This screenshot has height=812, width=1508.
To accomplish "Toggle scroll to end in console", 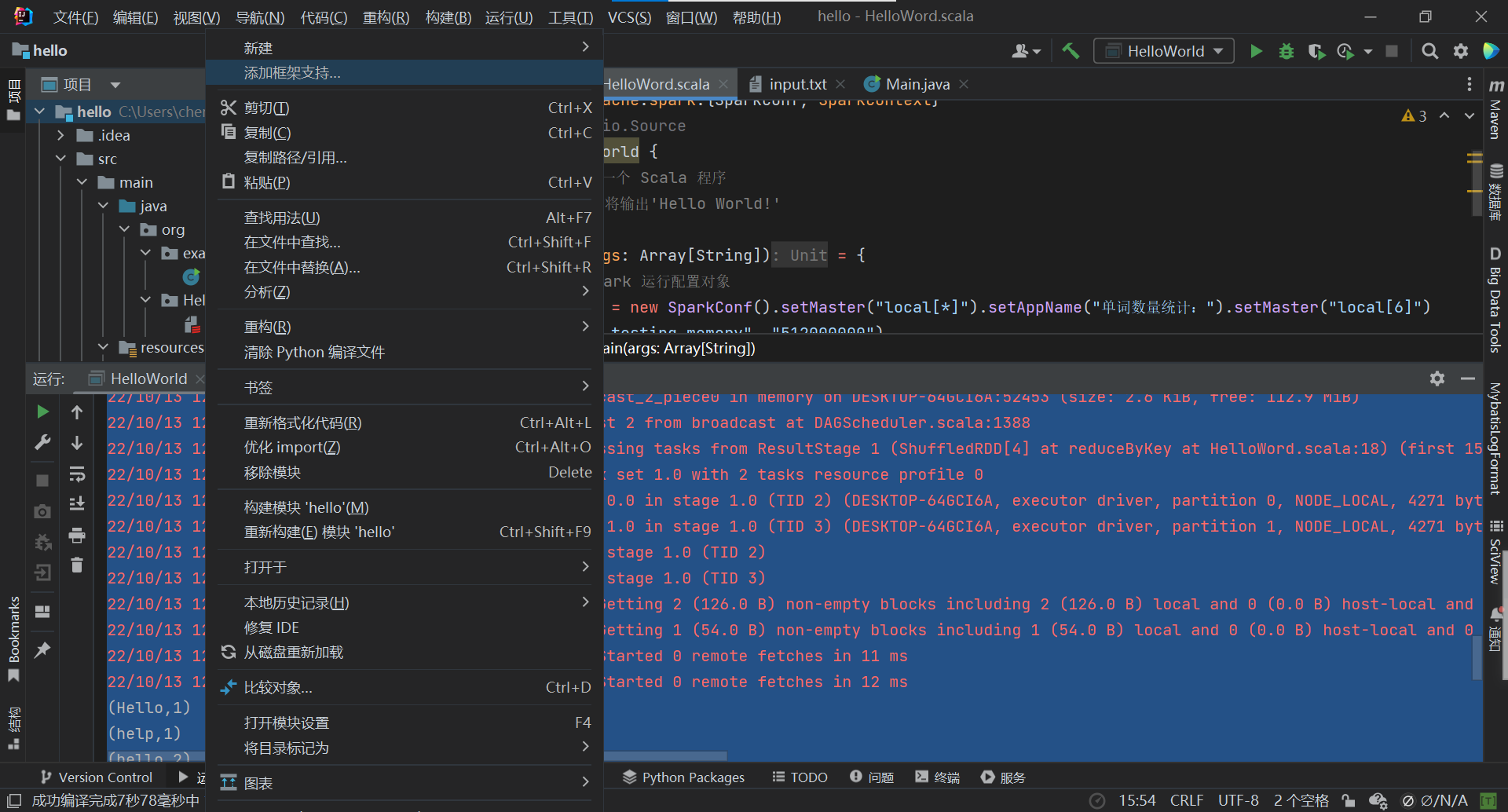I will (77, 504).
